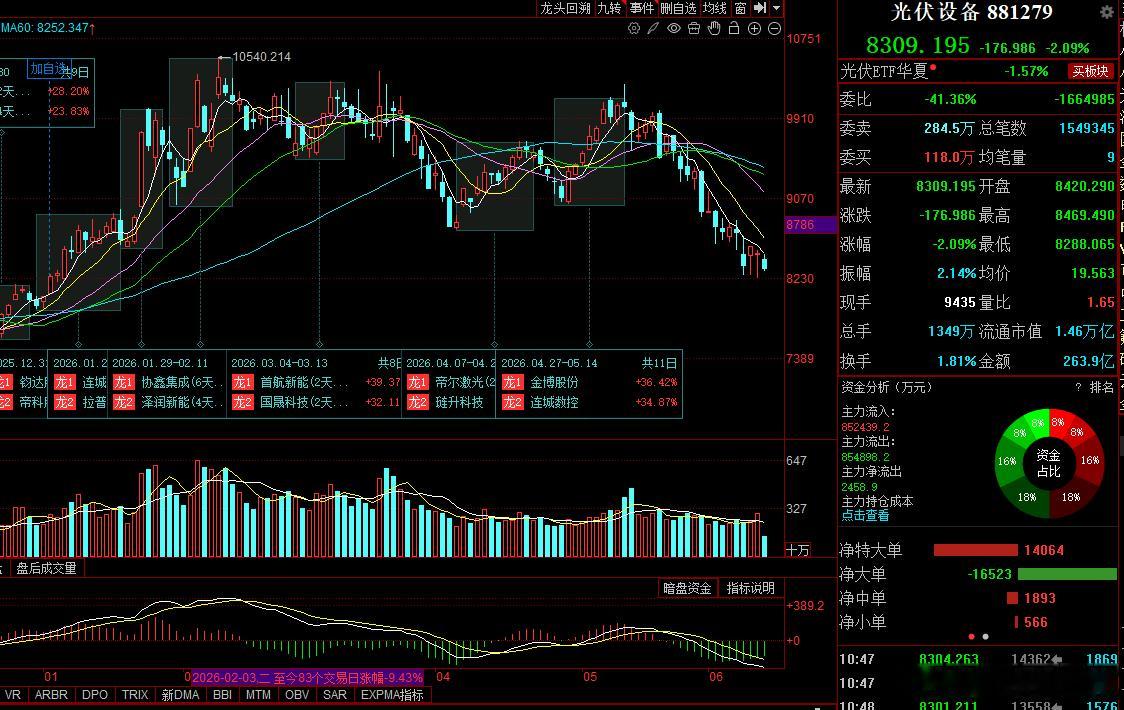Select the VR indicator tab

(x=12, y=694)
